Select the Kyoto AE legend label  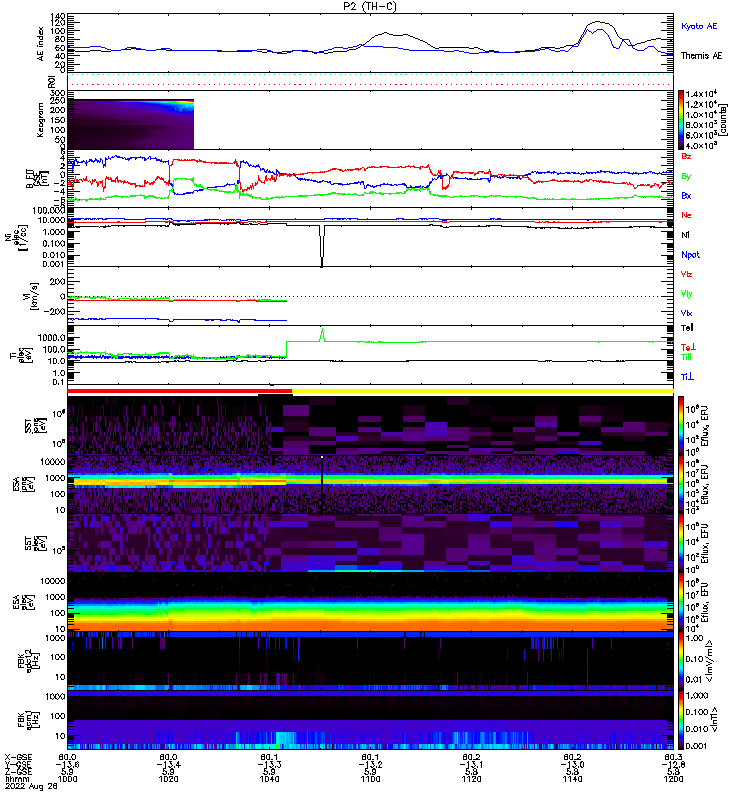tap(699, 26)
